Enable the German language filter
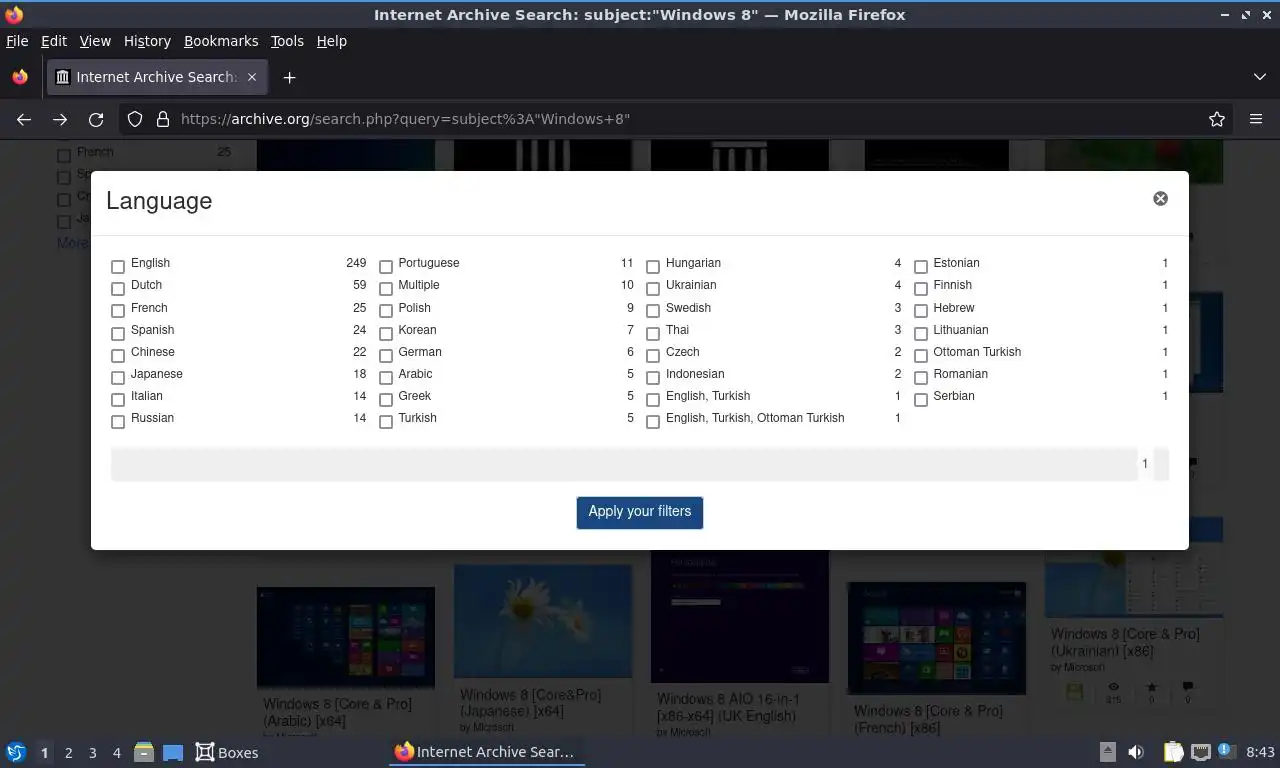 point(386,356)
